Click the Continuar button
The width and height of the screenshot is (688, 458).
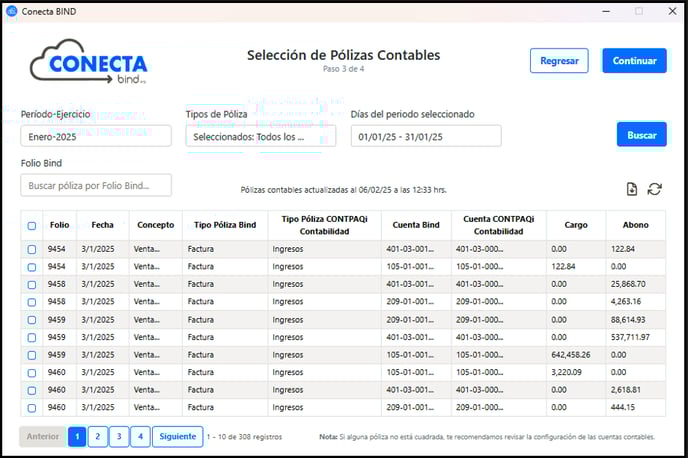[634, 61]
